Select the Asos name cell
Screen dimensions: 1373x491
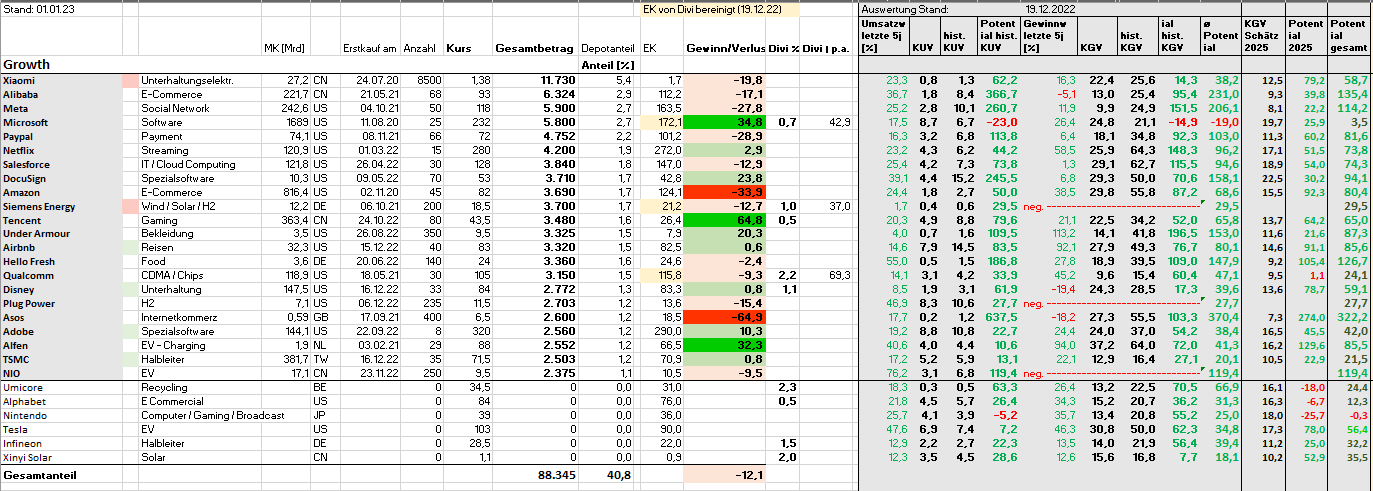coord(60,318)
